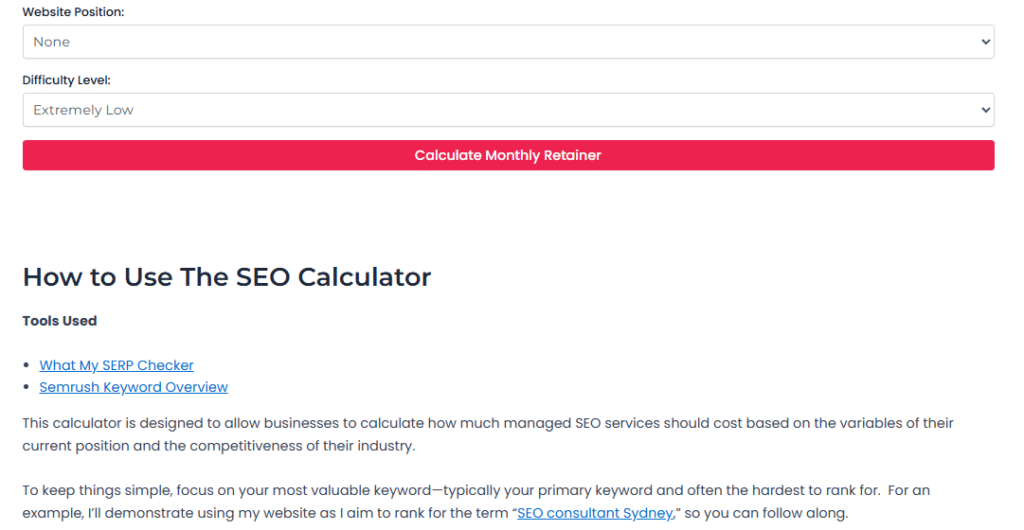The height and width of the screenshot is (530, 1024).
Task: Follow the Semrush Keyword Overview link
Action: [x=133, y=387]
